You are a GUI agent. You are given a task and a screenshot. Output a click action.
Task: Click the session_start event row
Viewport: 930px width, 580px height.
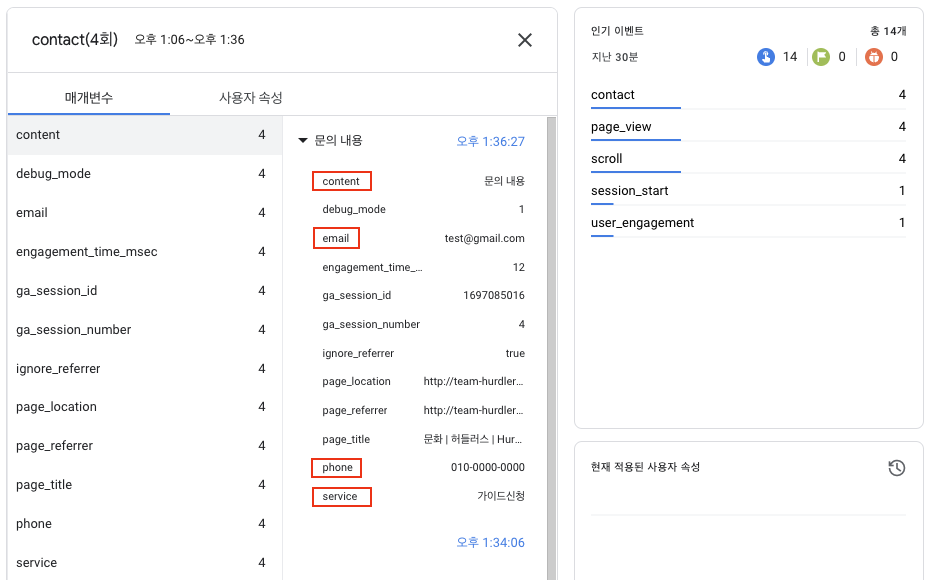(x=748, y=191)
